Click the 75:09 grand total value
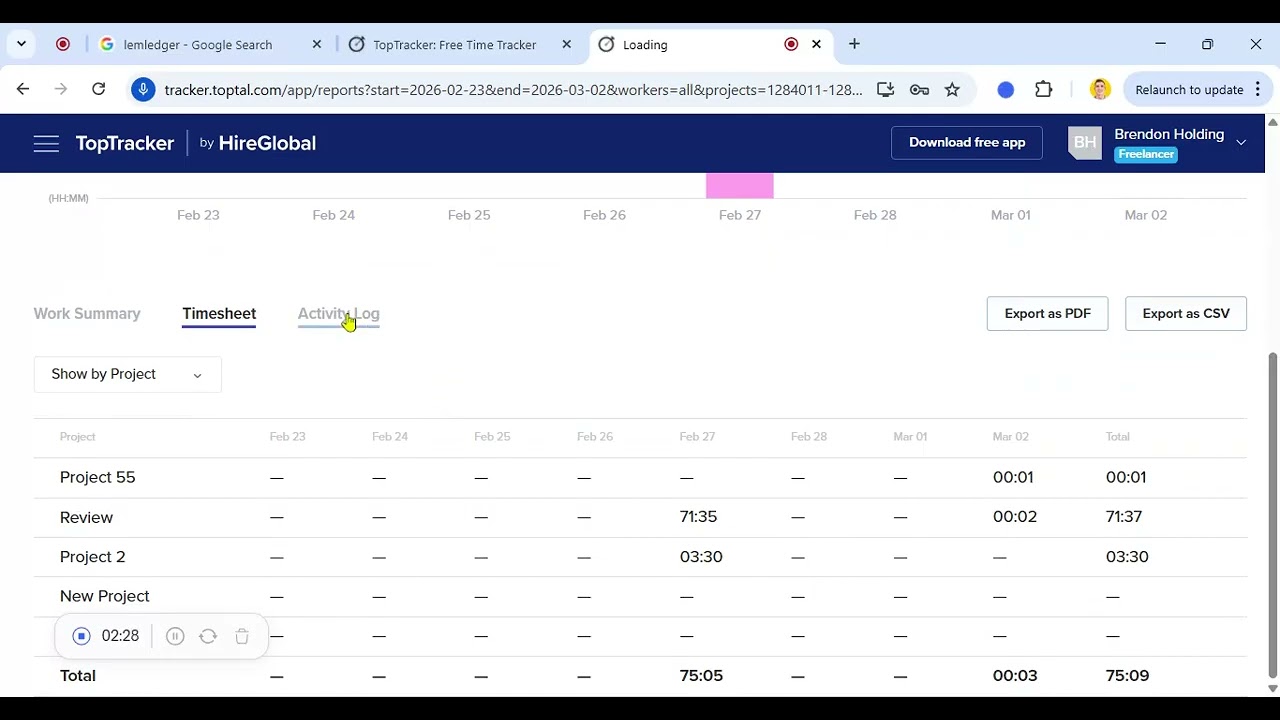The width and height of the screenshot is (1280, 720). [x=1127, y=676]
